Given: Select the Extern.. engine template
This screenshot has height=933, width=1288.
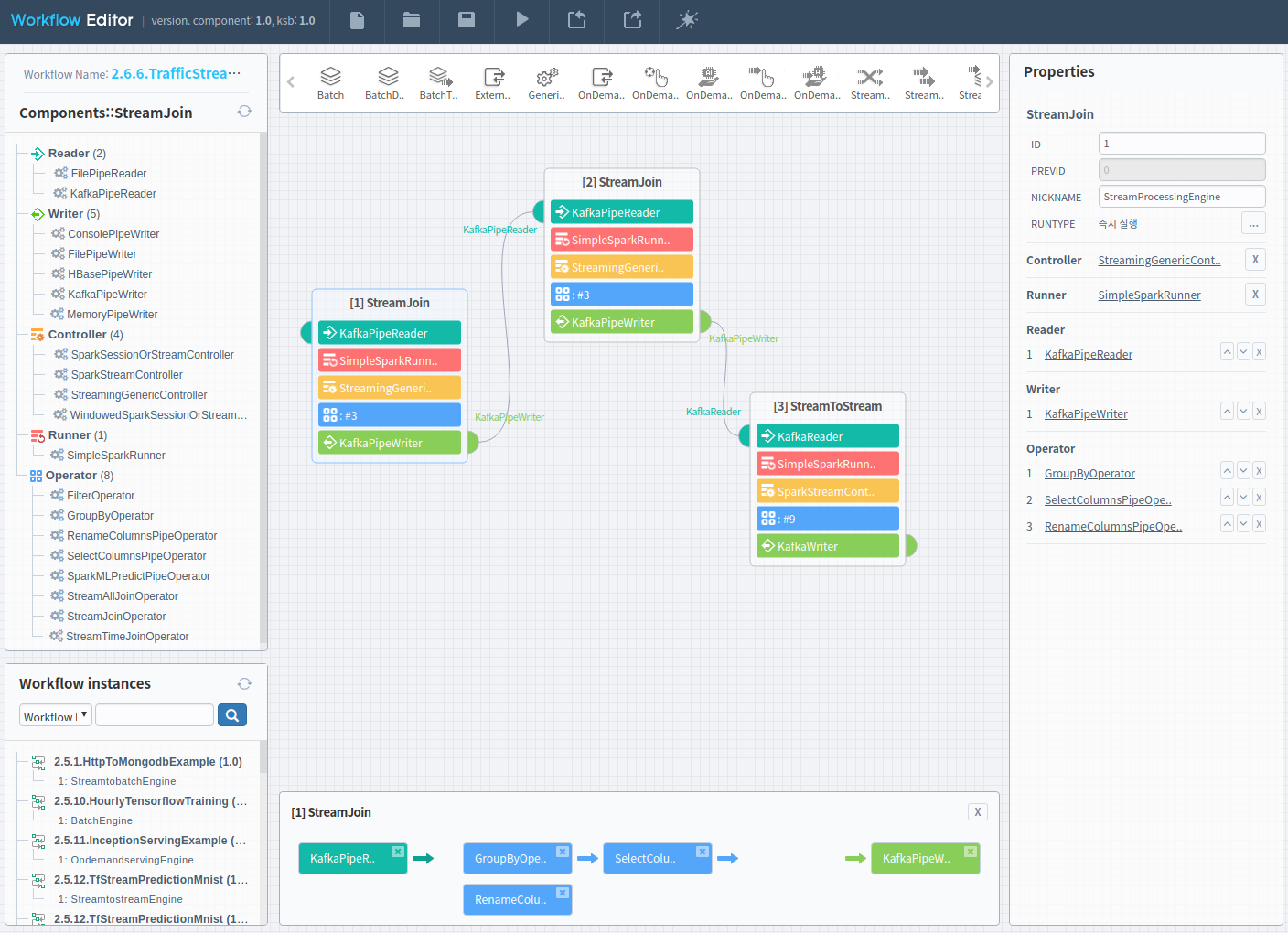Looking at the screenshot, I should pos(493,82).
